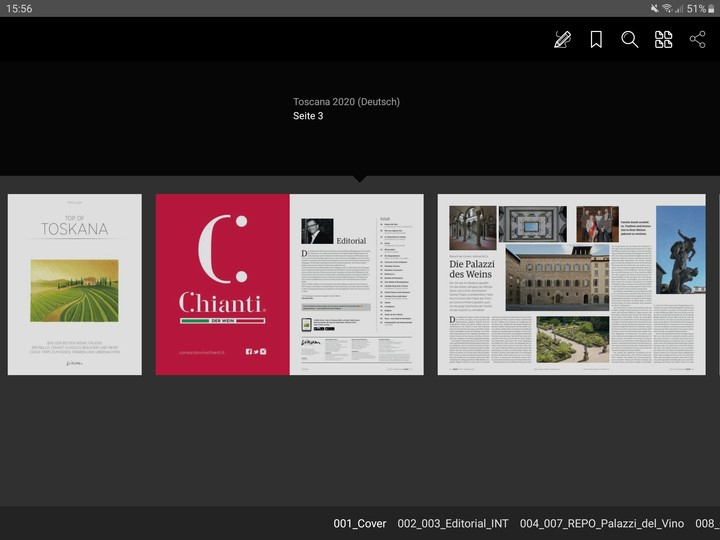Open the Die Palazzi des Weins spread
Screen dimensions: 720x540
[x=572, y=284]
